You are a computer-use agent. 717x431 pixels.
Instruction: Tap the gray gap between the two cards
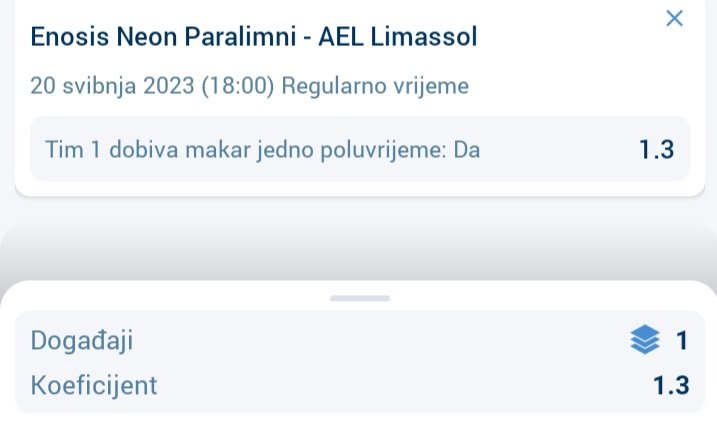360,238
